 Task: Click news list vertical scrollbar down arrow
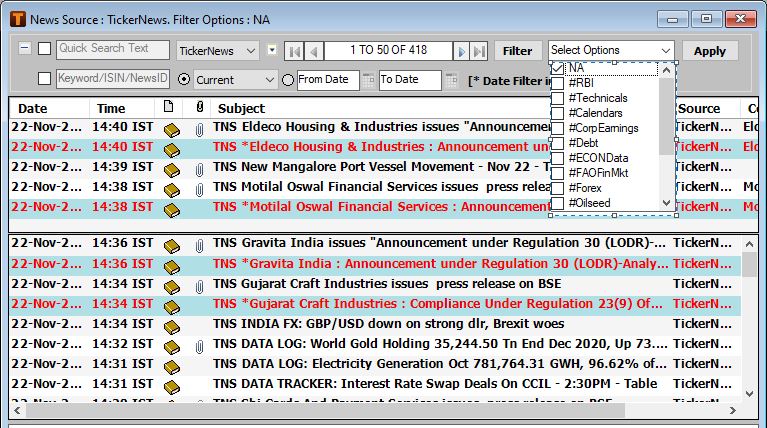pos(749,393)
